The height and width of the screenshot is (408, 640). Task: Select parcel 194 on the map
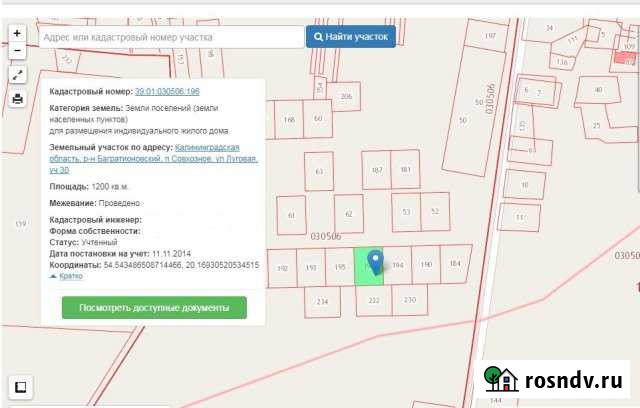coord(397,265)
